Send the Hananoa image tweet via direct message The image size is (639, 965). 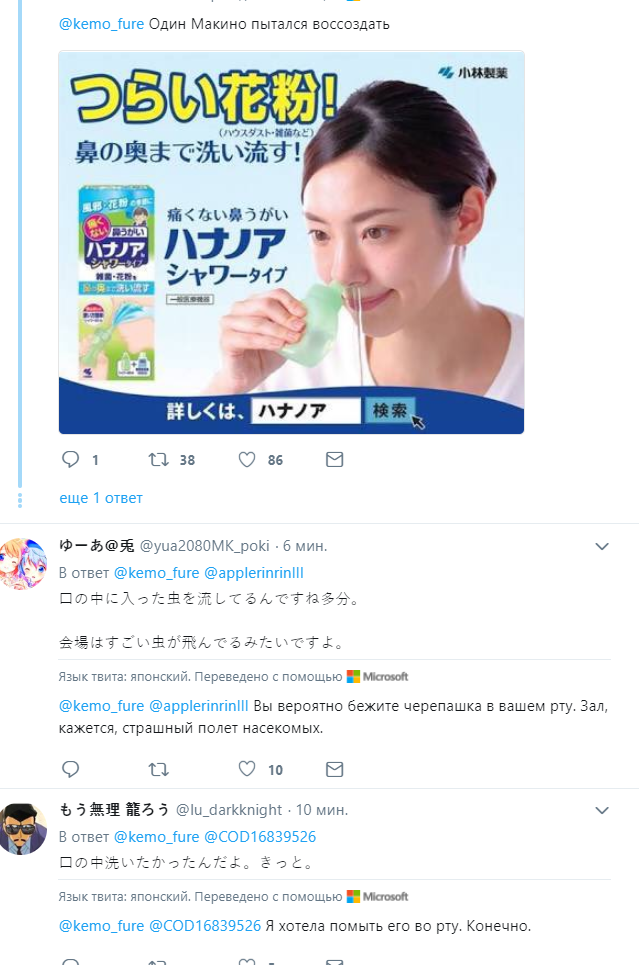(334, 460)
